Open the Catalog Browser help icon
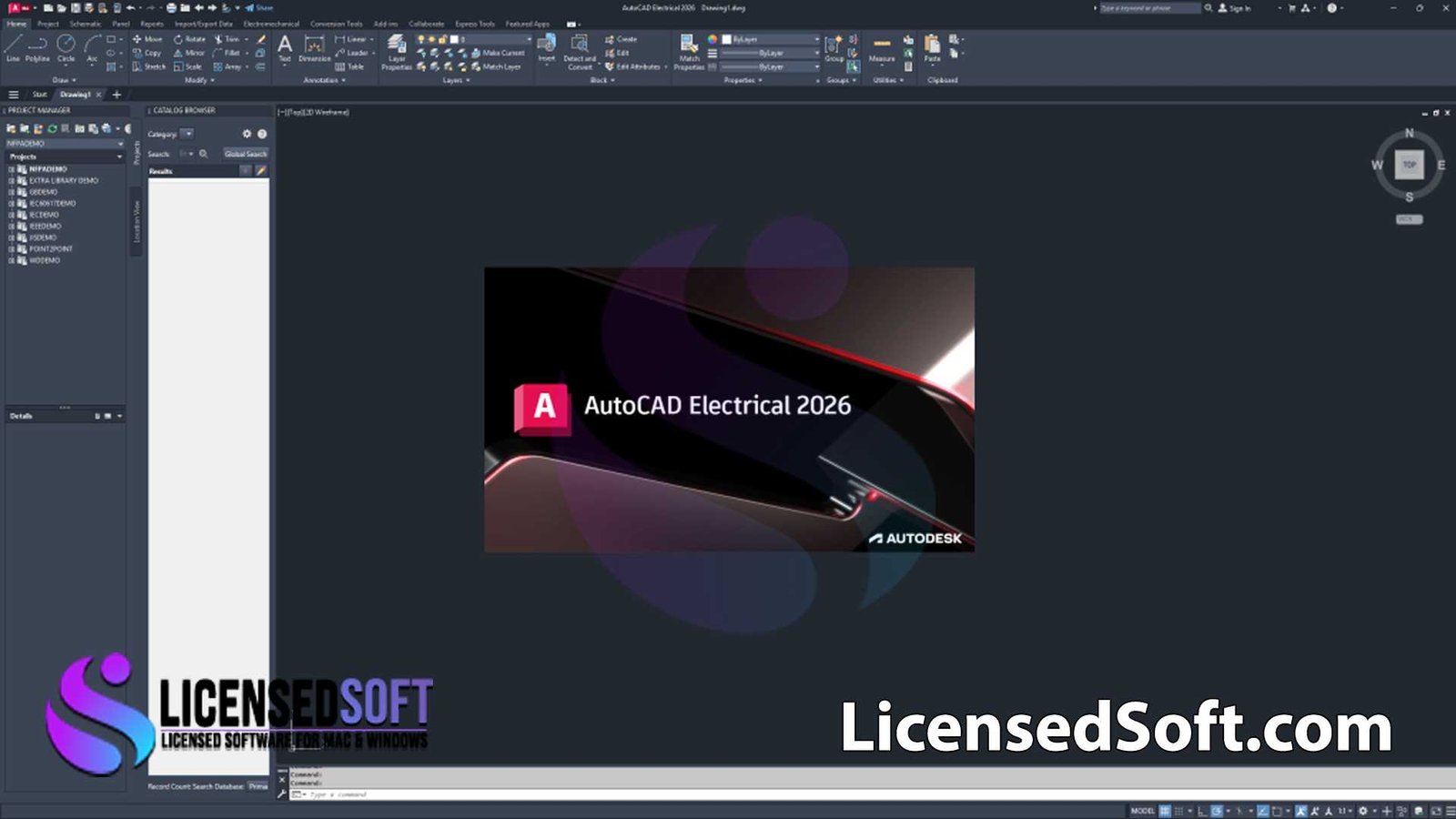Image resolution: width=1456 pixels, height=819 pixels. [262, 134]
